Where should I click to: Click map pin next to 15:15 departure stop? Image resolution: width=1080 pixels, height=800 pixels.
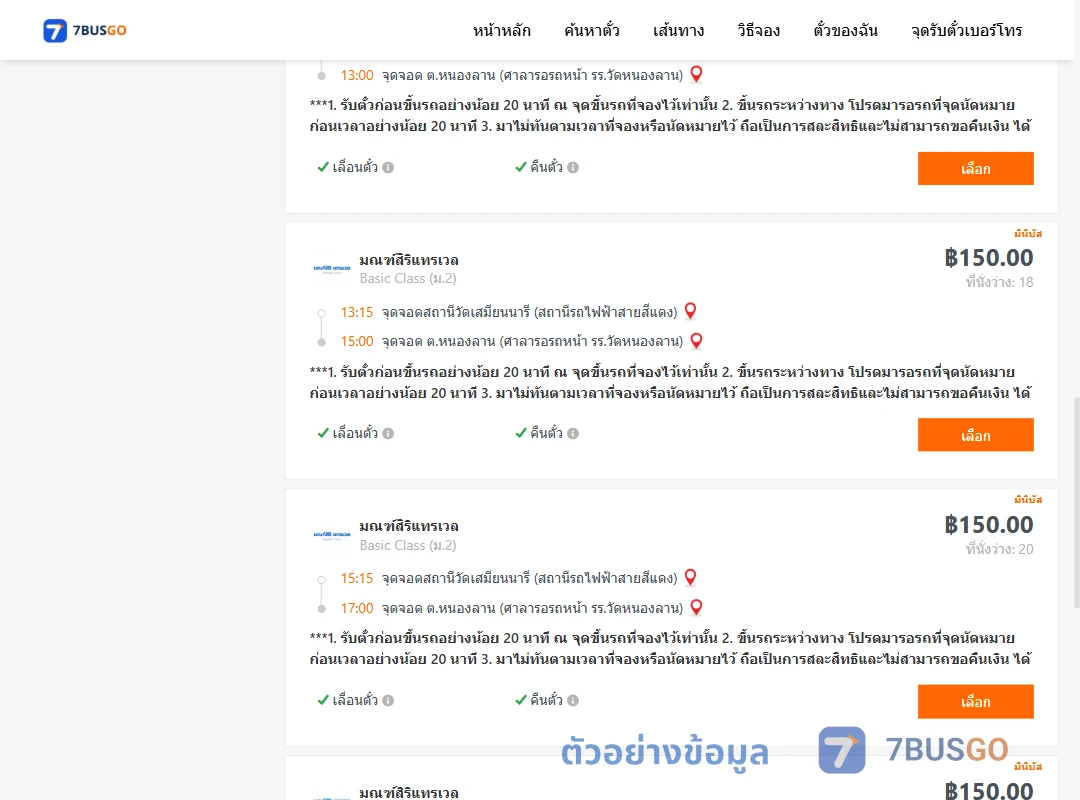(690, 577)
